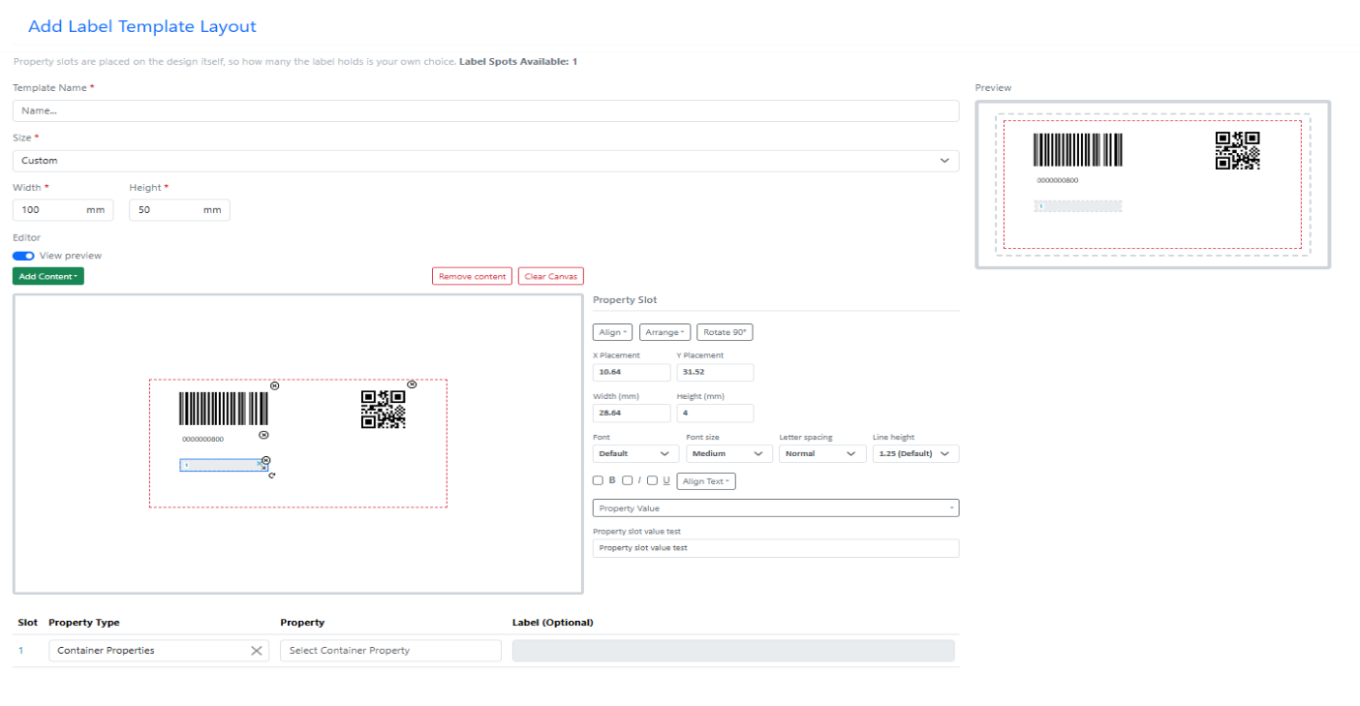Toggle the View preview switch
1360x706 pixels.
pos(24,256)
